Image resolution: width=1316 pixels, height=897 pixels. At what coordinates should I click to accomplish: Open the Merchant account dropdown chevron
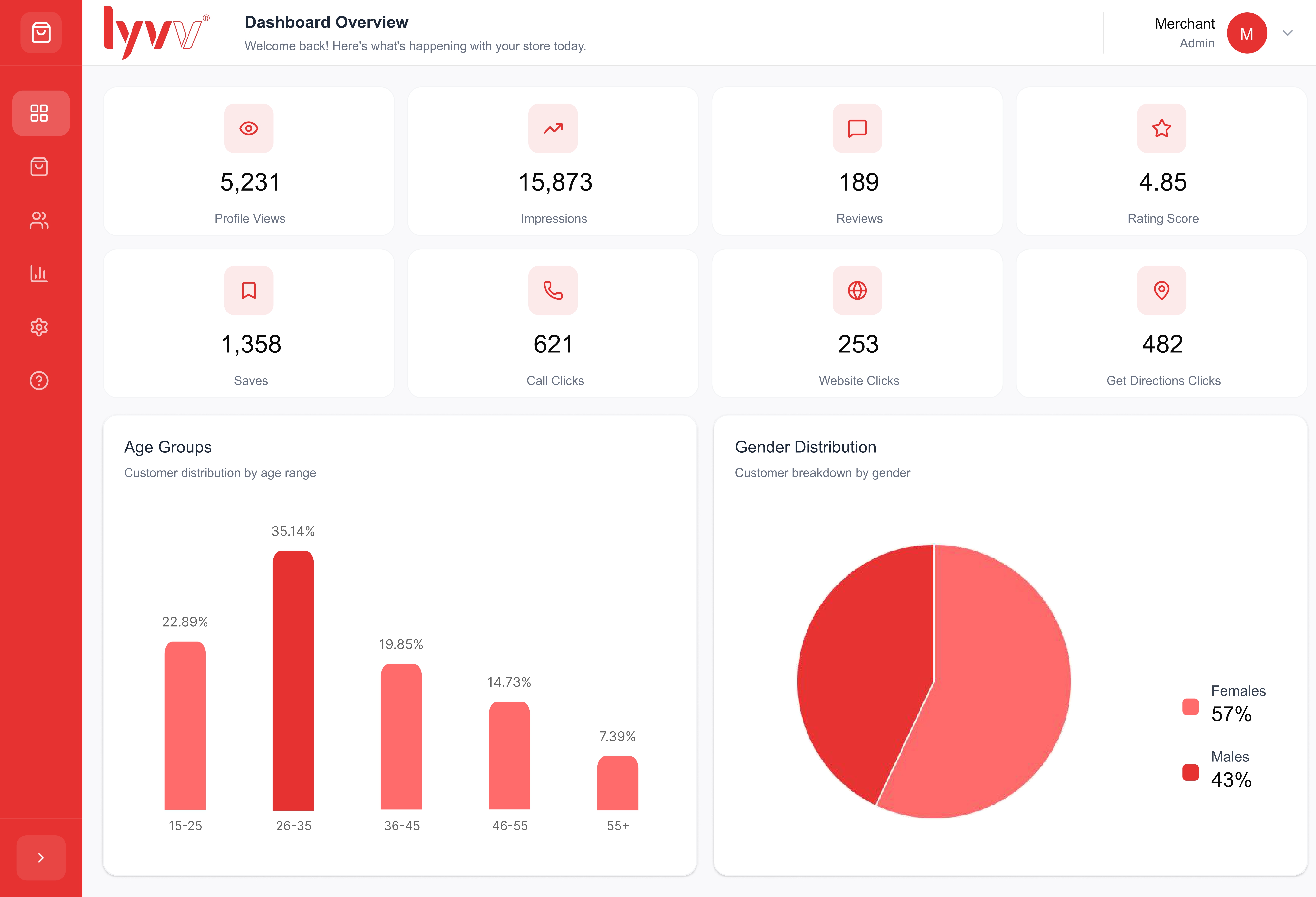tap(1288, 33)
